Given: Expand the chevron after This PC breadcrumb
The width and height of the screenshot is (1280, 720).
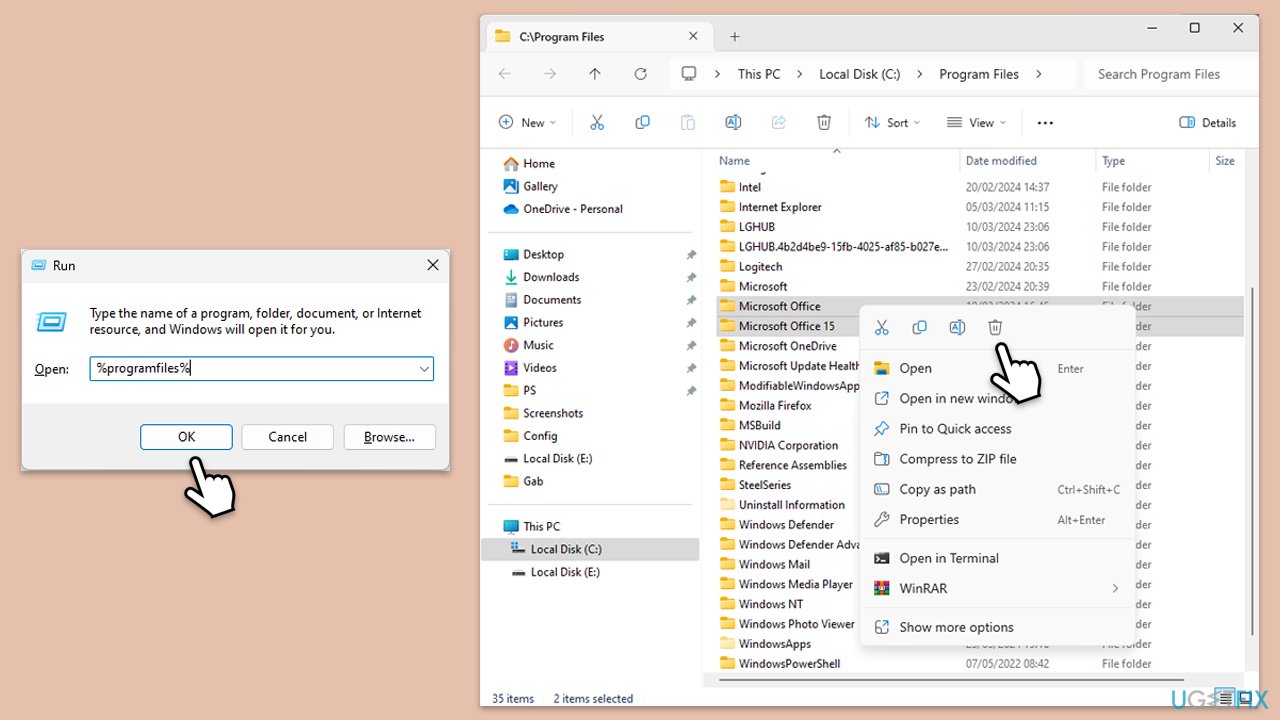Looking at the screenshot, I should coord(799,74).
